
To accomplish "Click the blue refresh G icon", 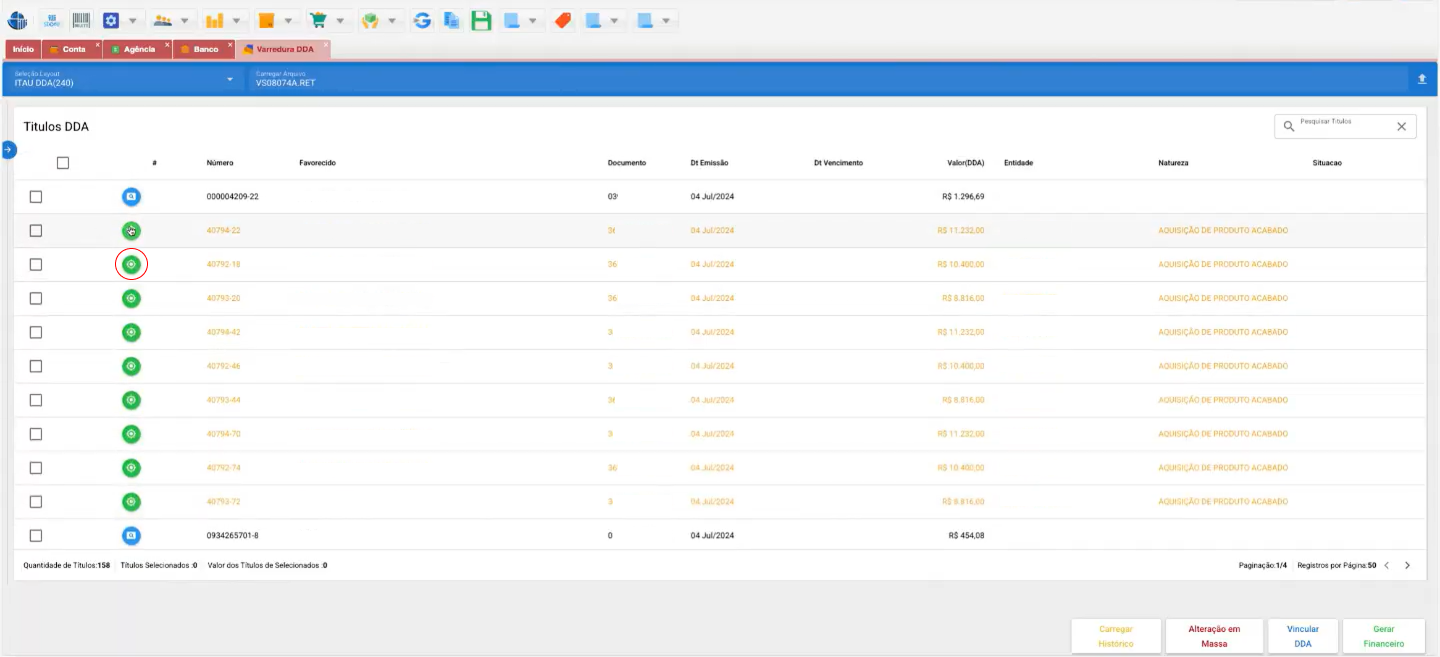I will 422,20.
